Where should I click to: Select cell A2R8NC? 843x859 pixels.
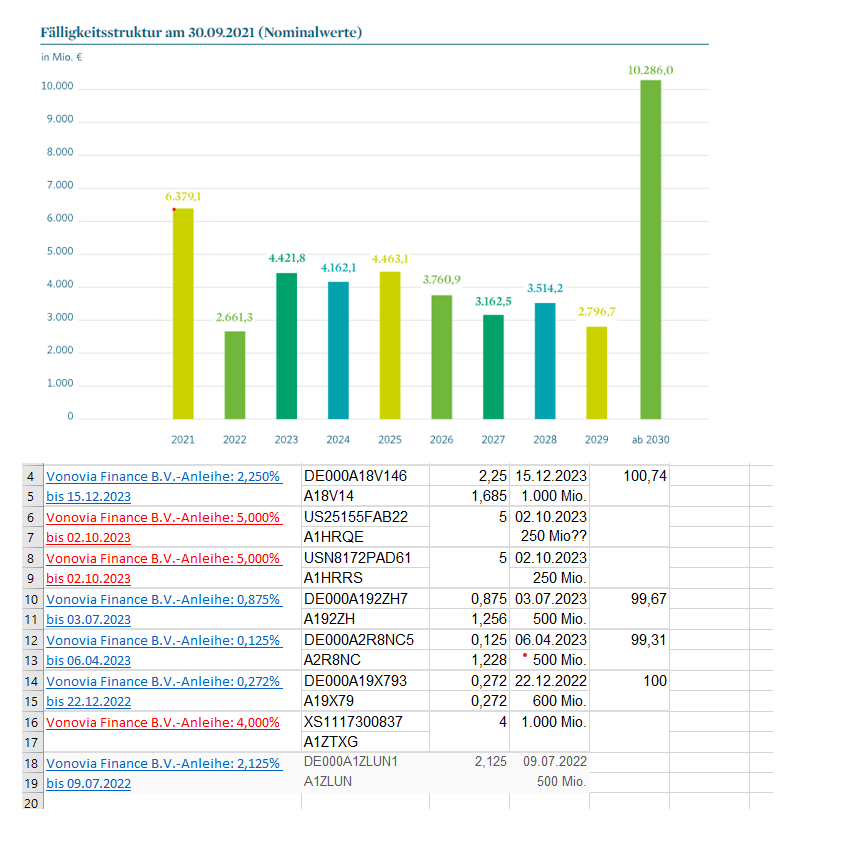365,660
